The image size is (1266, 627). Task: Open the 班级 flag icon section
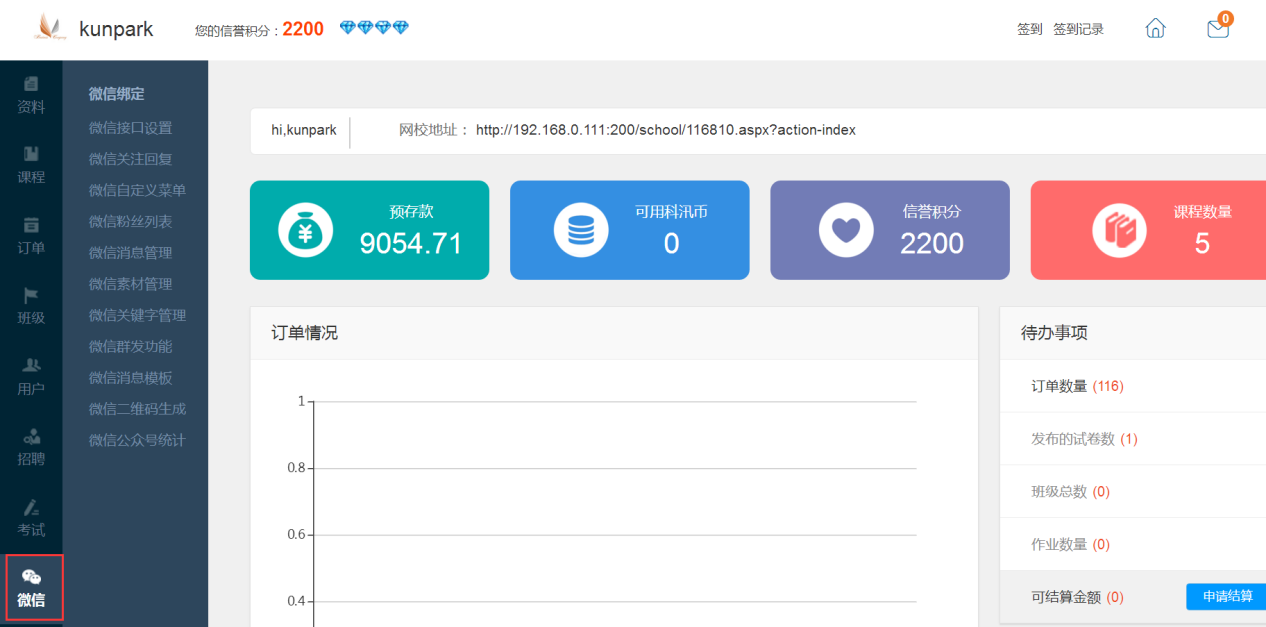point(31,306)
